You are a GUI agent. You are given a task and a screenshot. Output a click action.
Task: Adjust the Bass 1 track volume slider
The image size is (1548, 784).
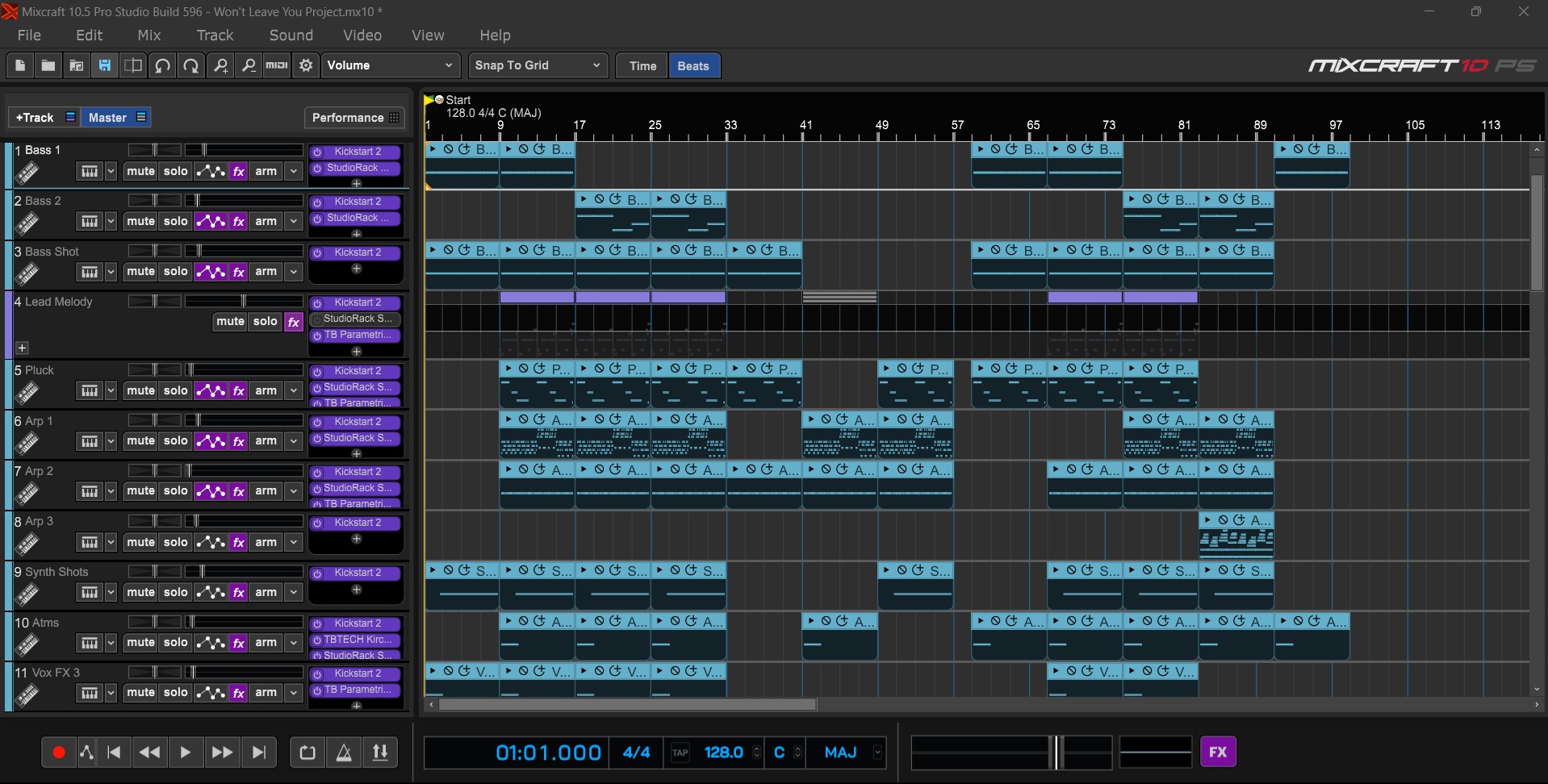point(243,150)
